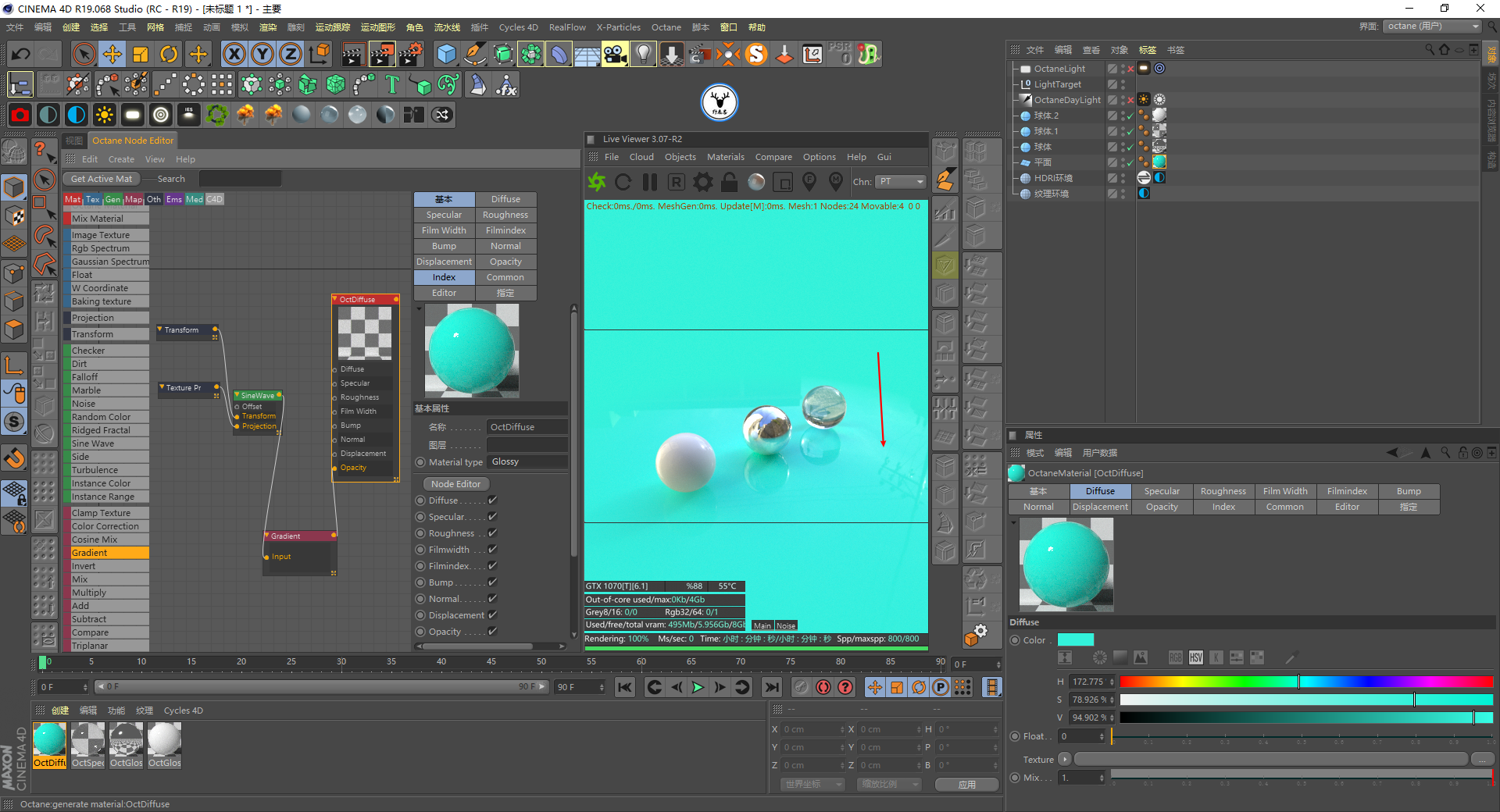This screenshot has height=812, width=1500.
Task: Toggle the Live Viewer resolution lock
Action: [730, 182]
